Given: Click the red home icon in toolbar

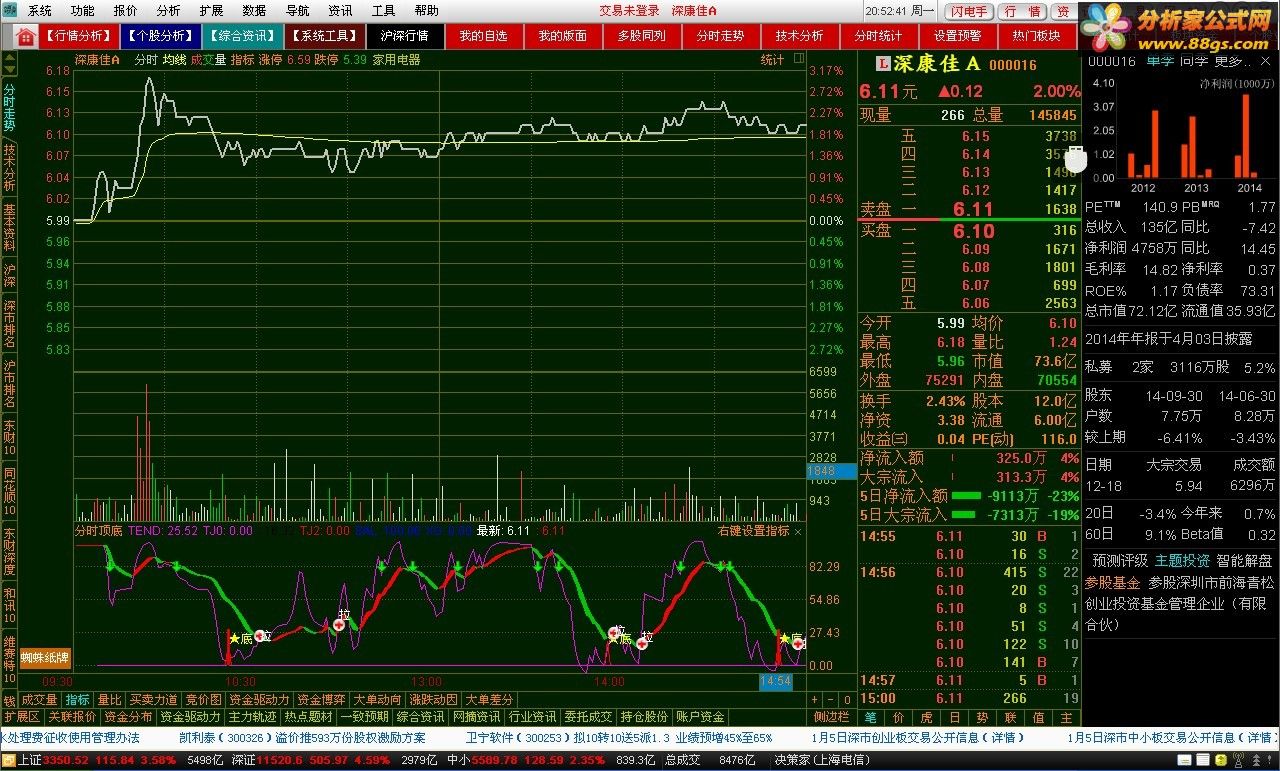Looking at the screenshot, I should (x=26, y=36).
